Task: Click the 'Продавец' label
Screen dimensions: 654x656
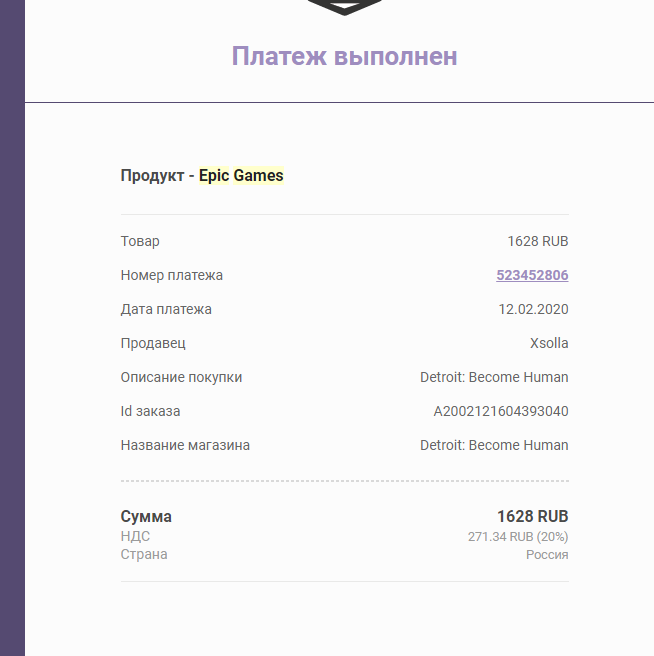Action: pos(153,343)
